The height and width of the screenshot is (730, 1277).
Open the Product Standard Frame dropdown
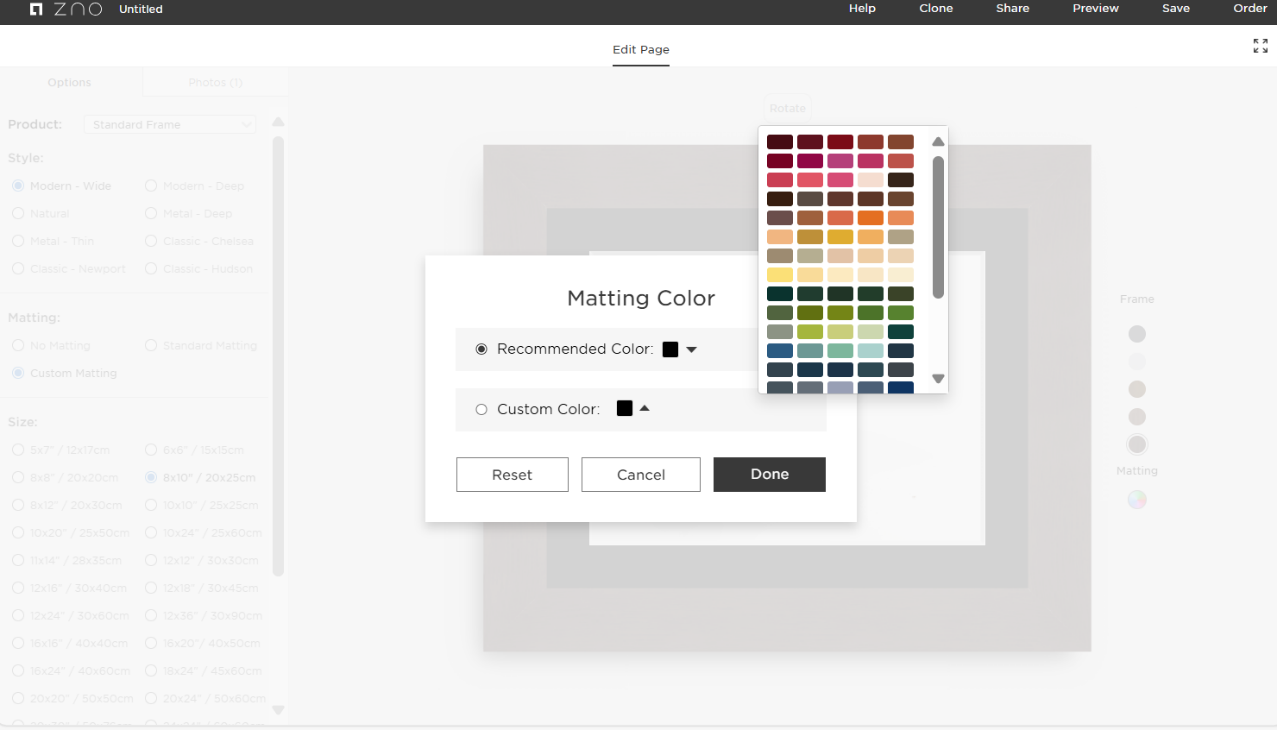[x=170, y=125]
